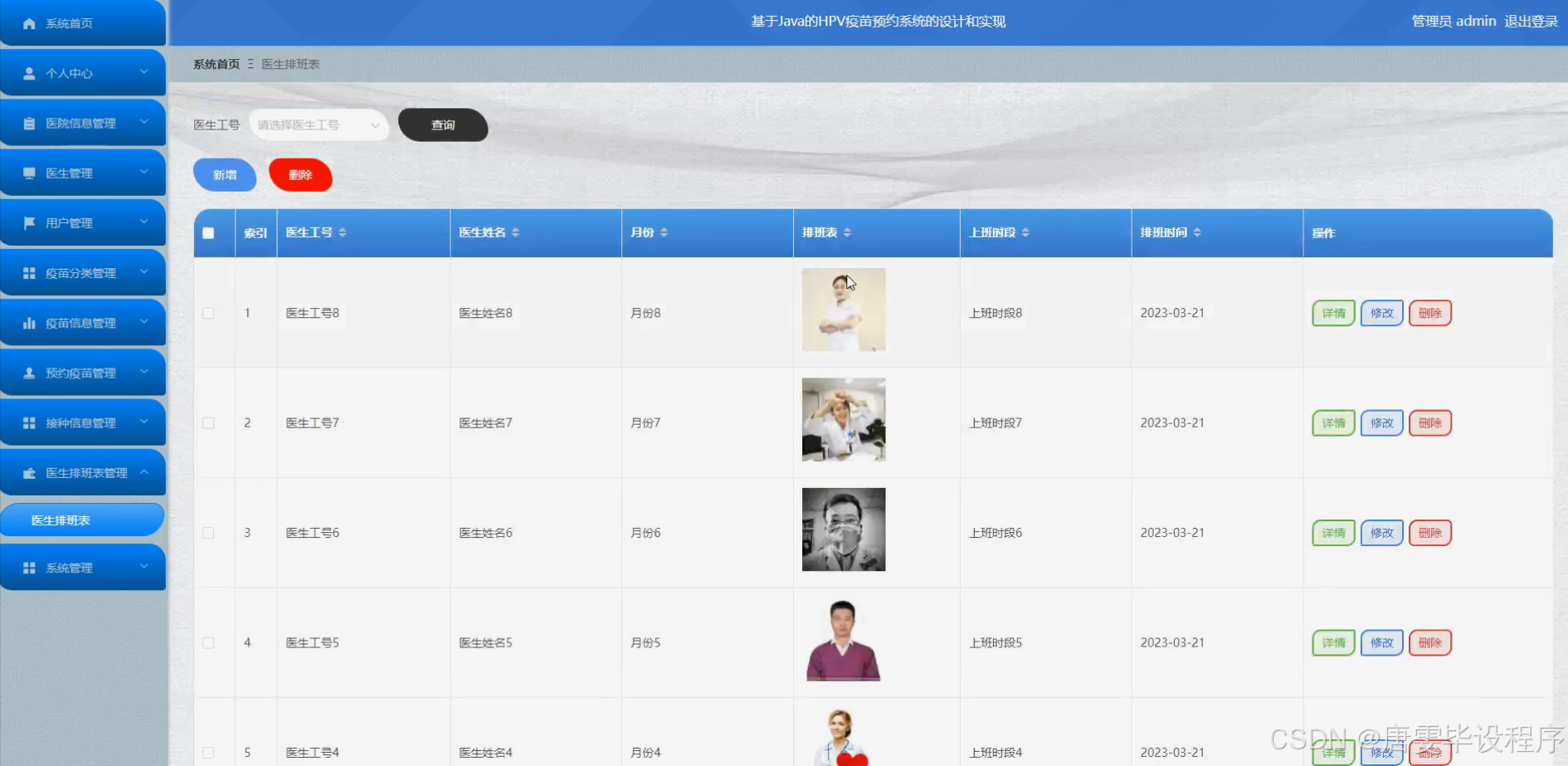The image size is (1568, 766).
Task: Sort by 排班表 column arrows
Action: (x=847, y=232)
